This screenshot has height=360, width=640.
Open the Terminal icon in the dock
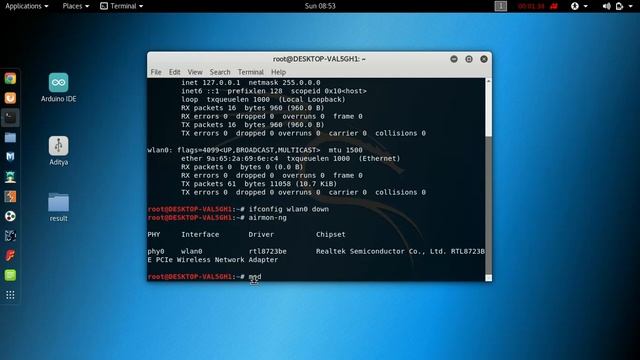pyautogui.click(x=10, y=118)
